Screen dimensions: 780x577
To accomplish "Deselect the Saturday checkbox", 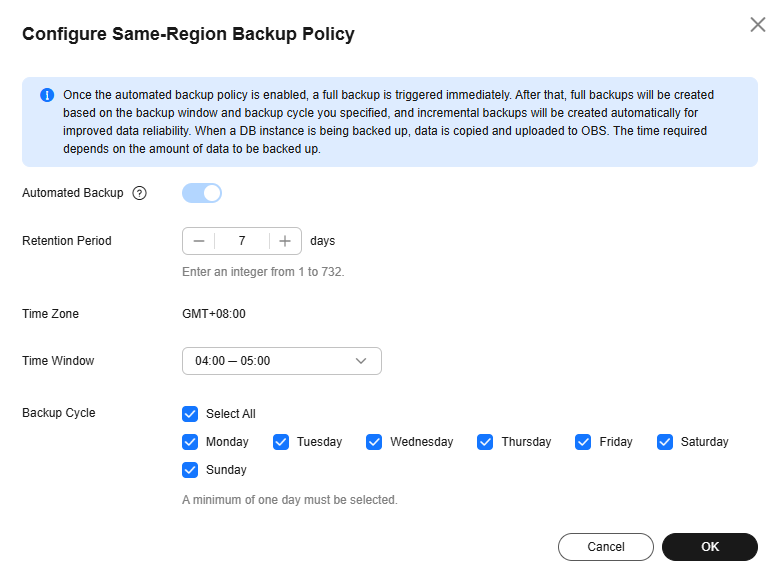I will coord(665,442).
